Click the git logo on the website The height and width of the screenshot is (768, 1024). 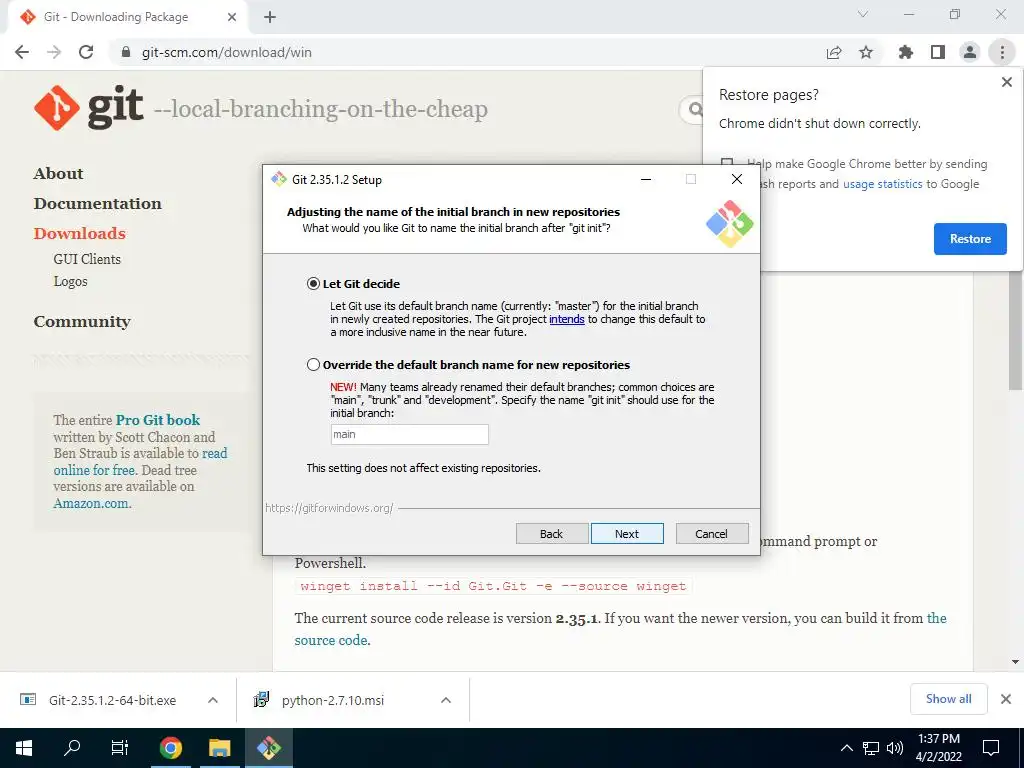(88, 108)
